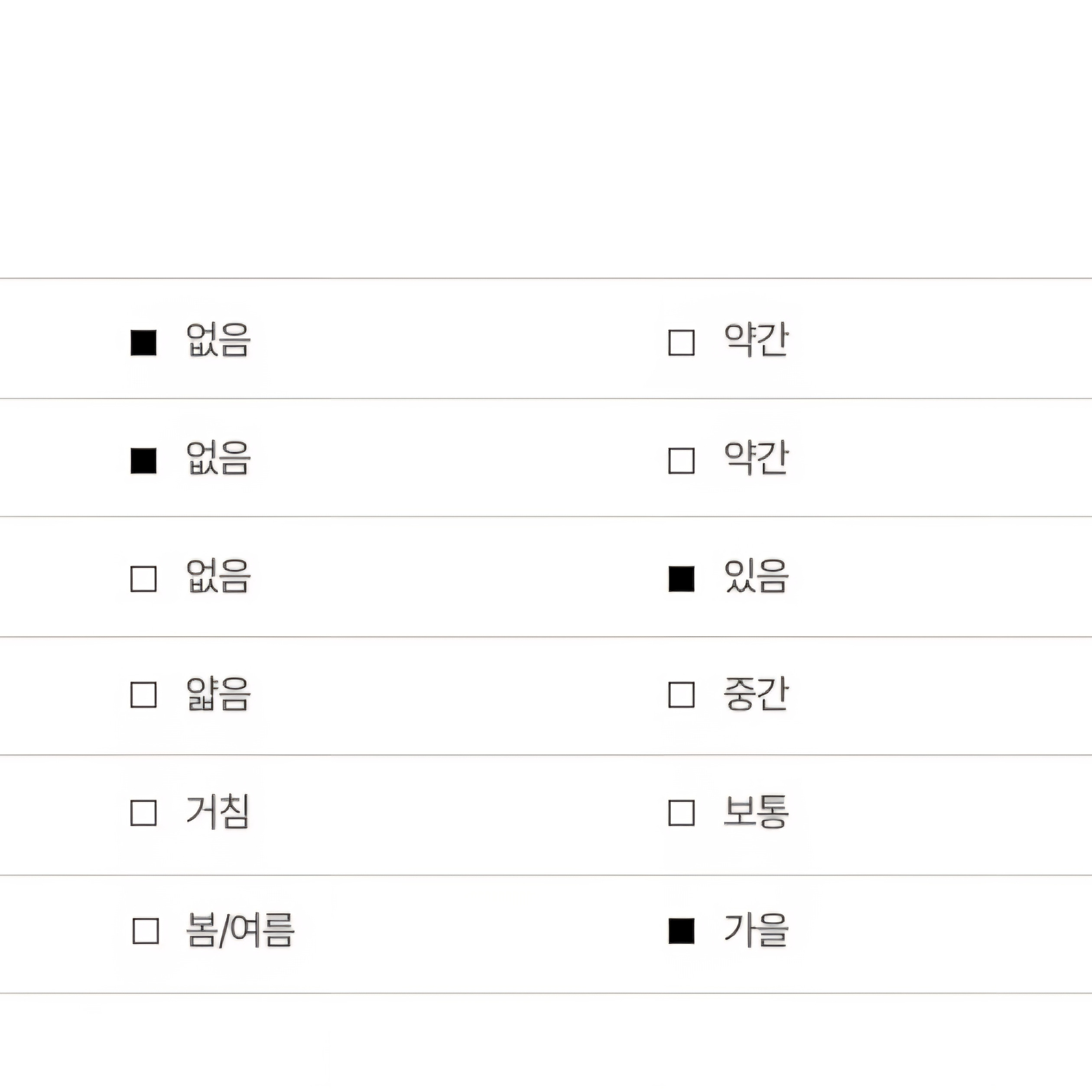Screen dimensions: 1092x1092
Task: Check the 봄/여름 season checkbox
Action: point(145,931)
